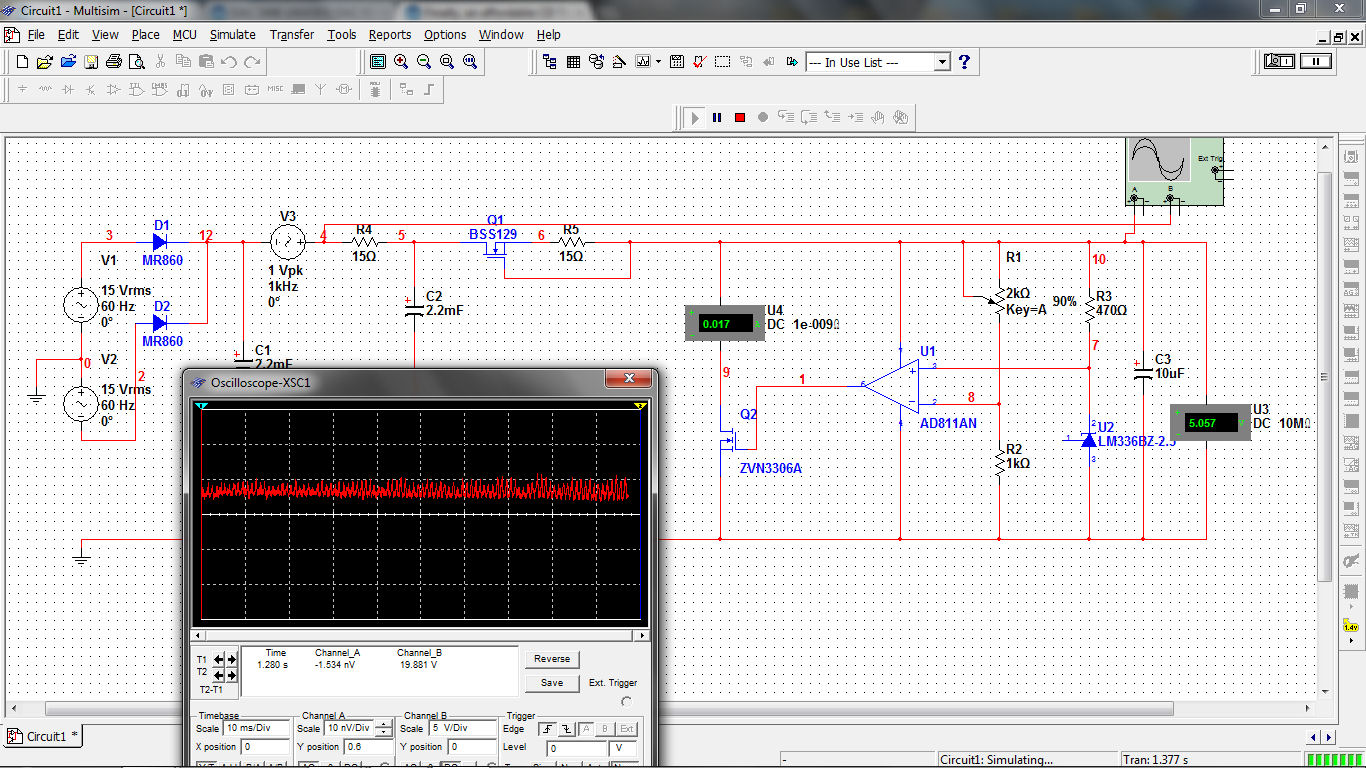Toggle full screen view icon
Screen dimensions: 1366x768
point(378,62)
